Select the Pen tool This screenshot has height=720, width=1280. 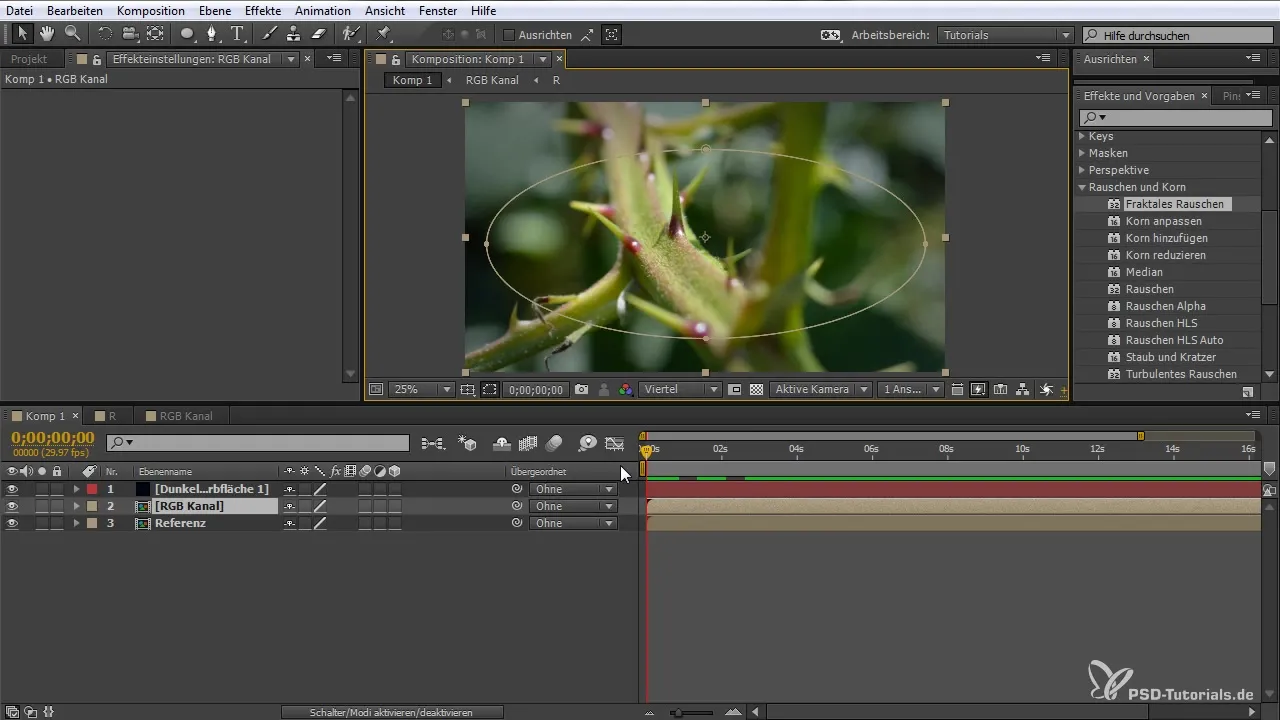click(x=212, y=34)
